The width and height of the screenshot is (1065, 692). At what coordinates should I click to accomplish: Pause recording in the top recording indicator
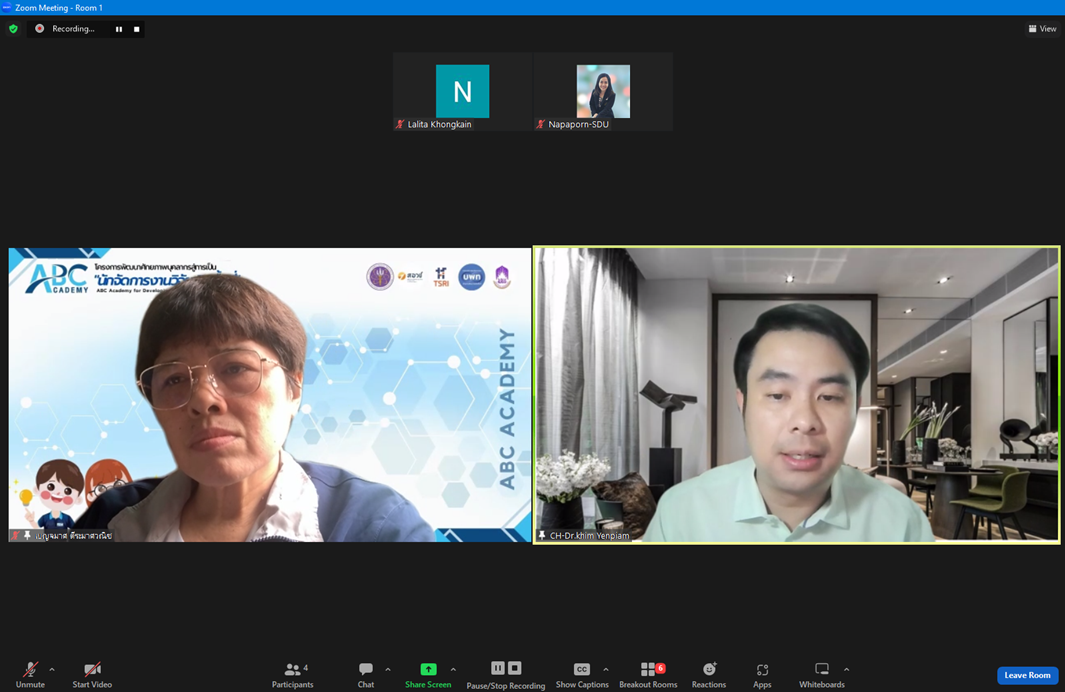tap(119, 29)
